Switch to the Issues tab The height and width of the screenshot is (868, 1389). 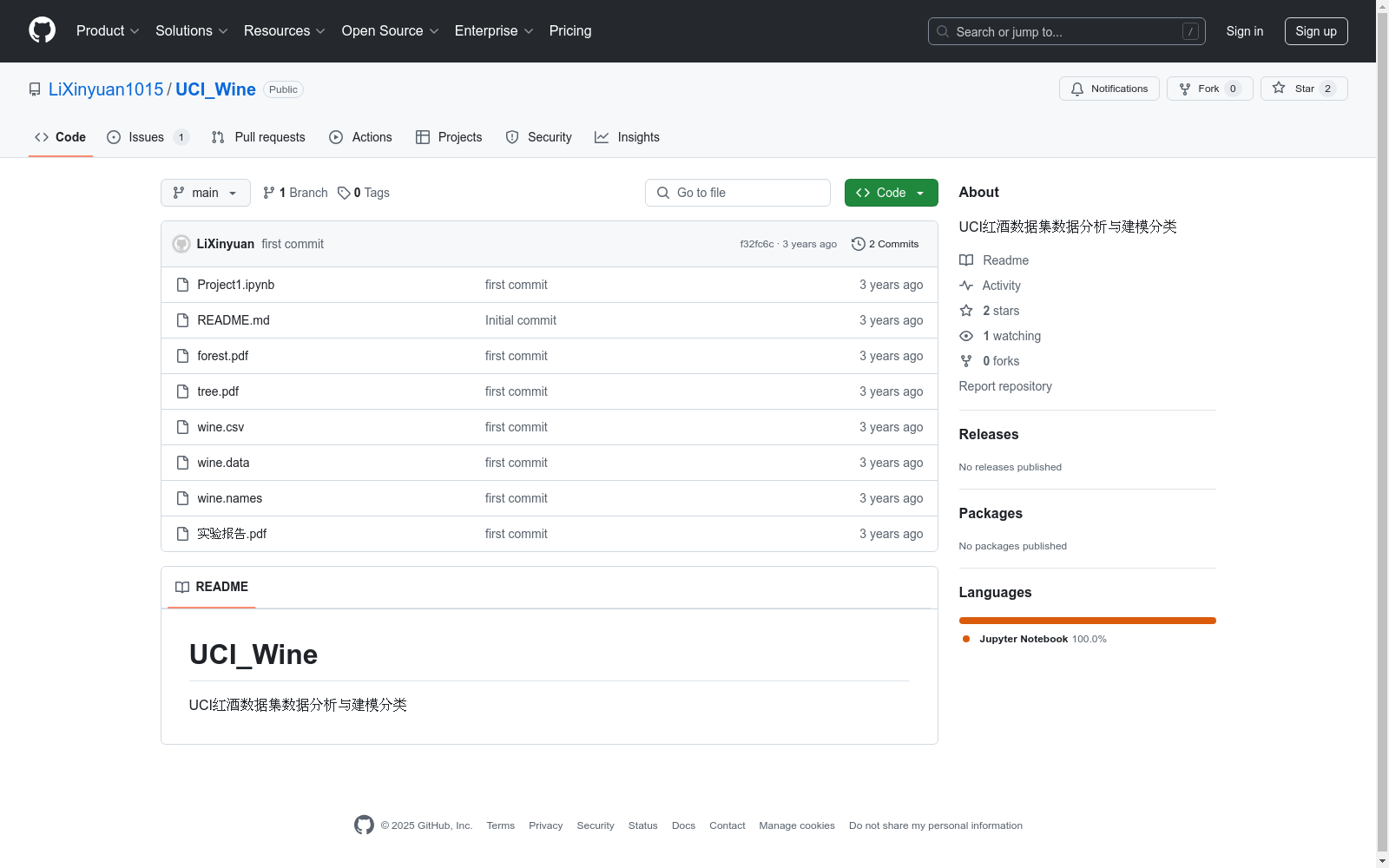148,137
